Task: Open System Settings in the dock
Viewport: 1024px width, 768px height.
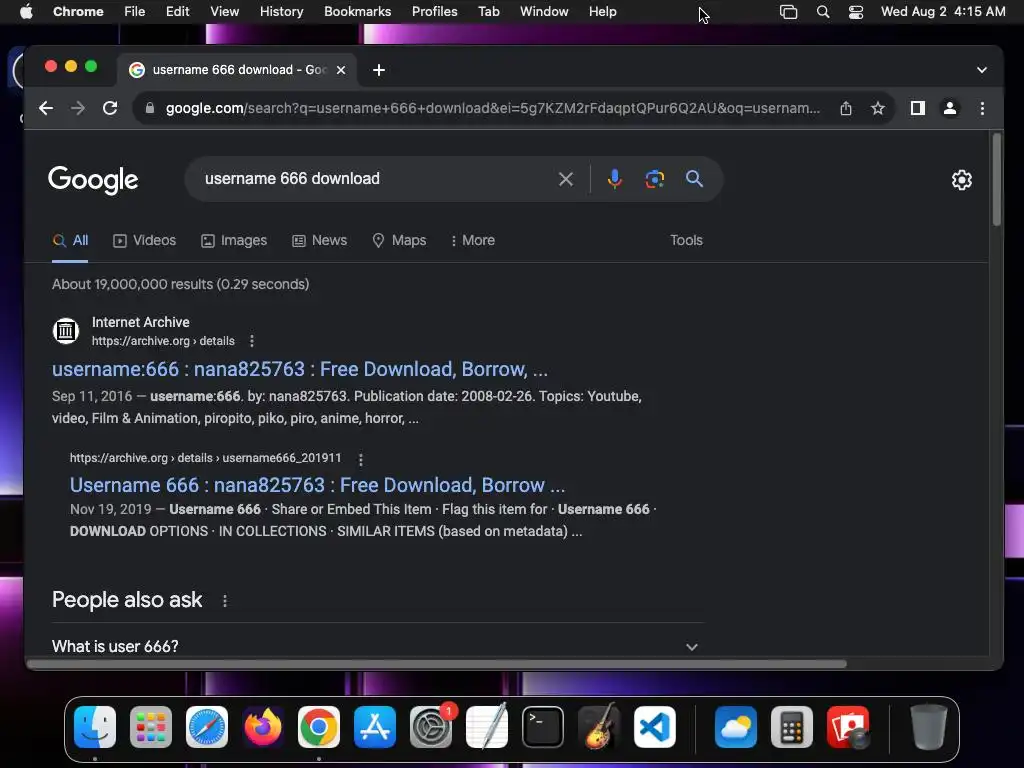Action: 431,727
